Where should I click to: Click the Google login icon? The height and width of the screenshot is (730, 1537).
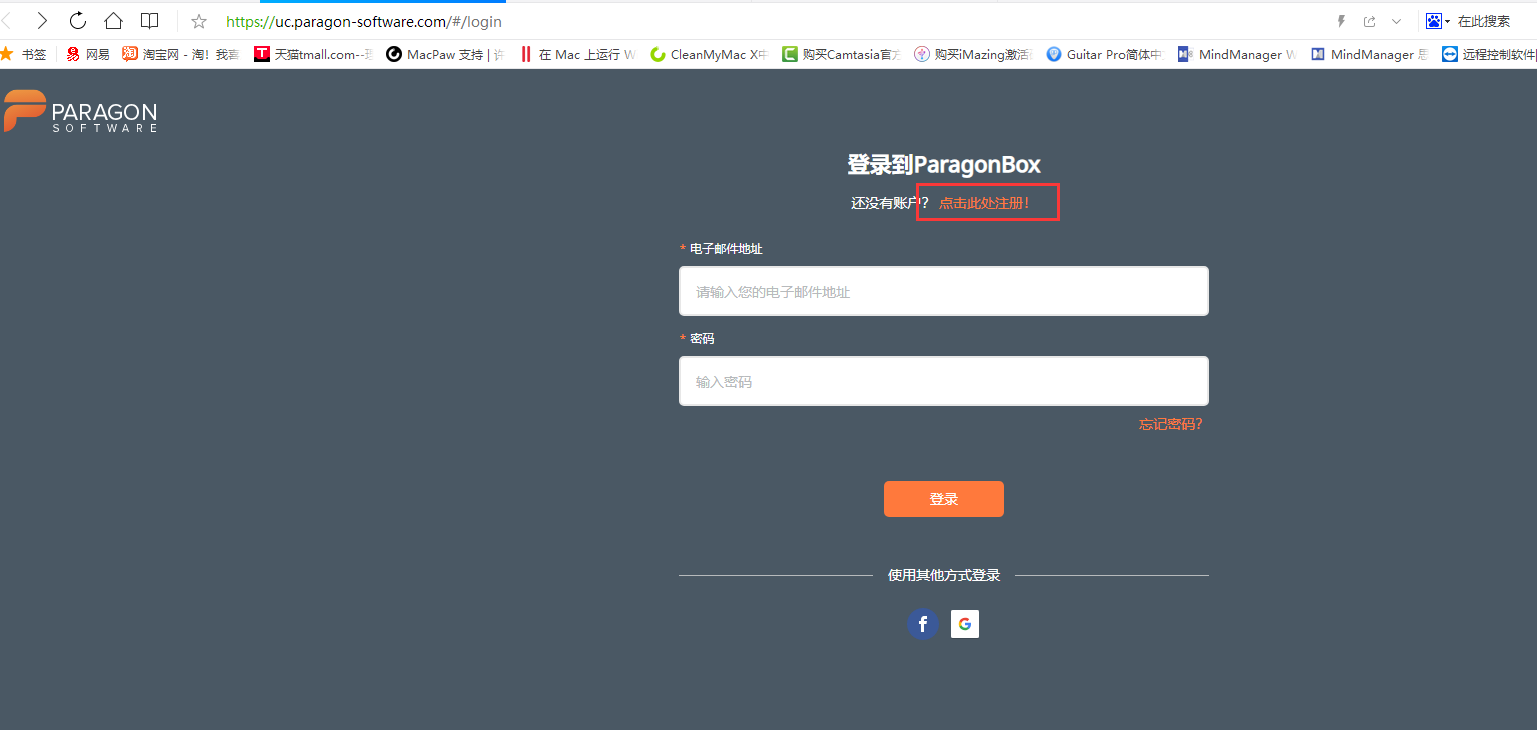(x=964, y=624)
